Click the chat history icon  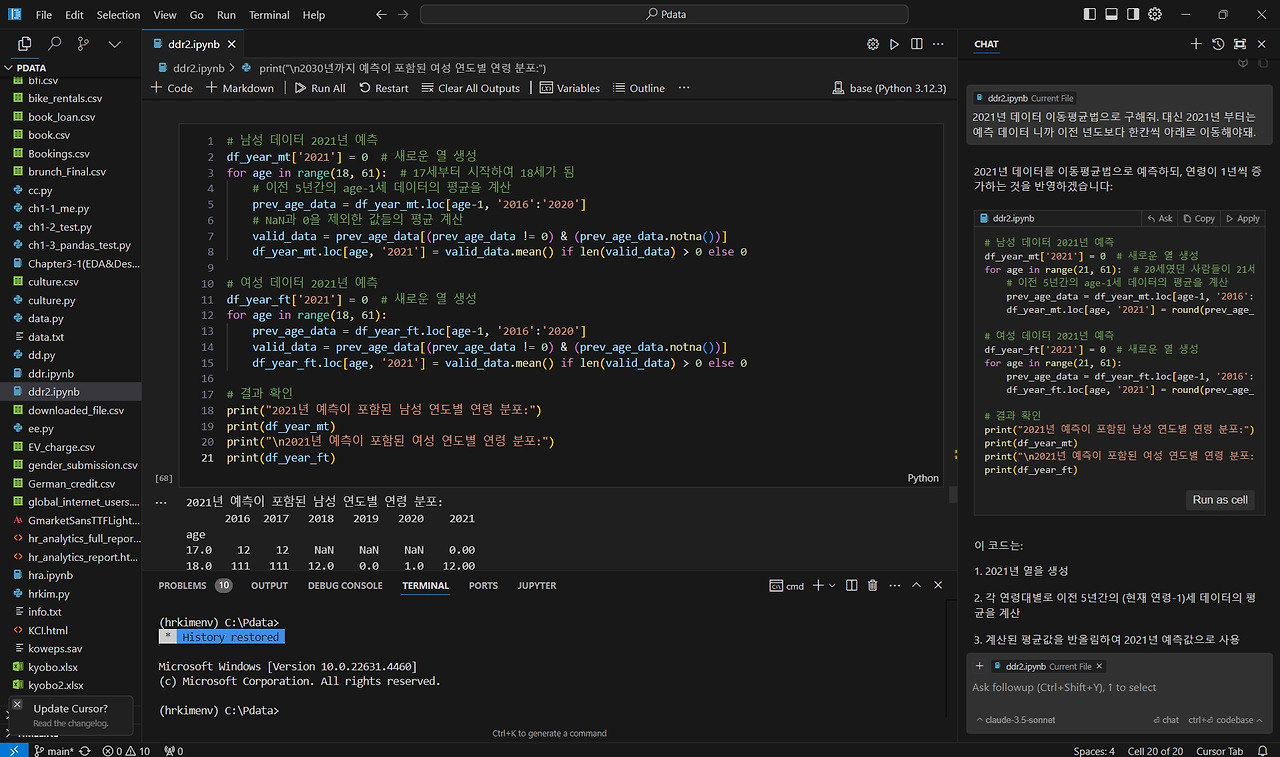(1218, 44)
